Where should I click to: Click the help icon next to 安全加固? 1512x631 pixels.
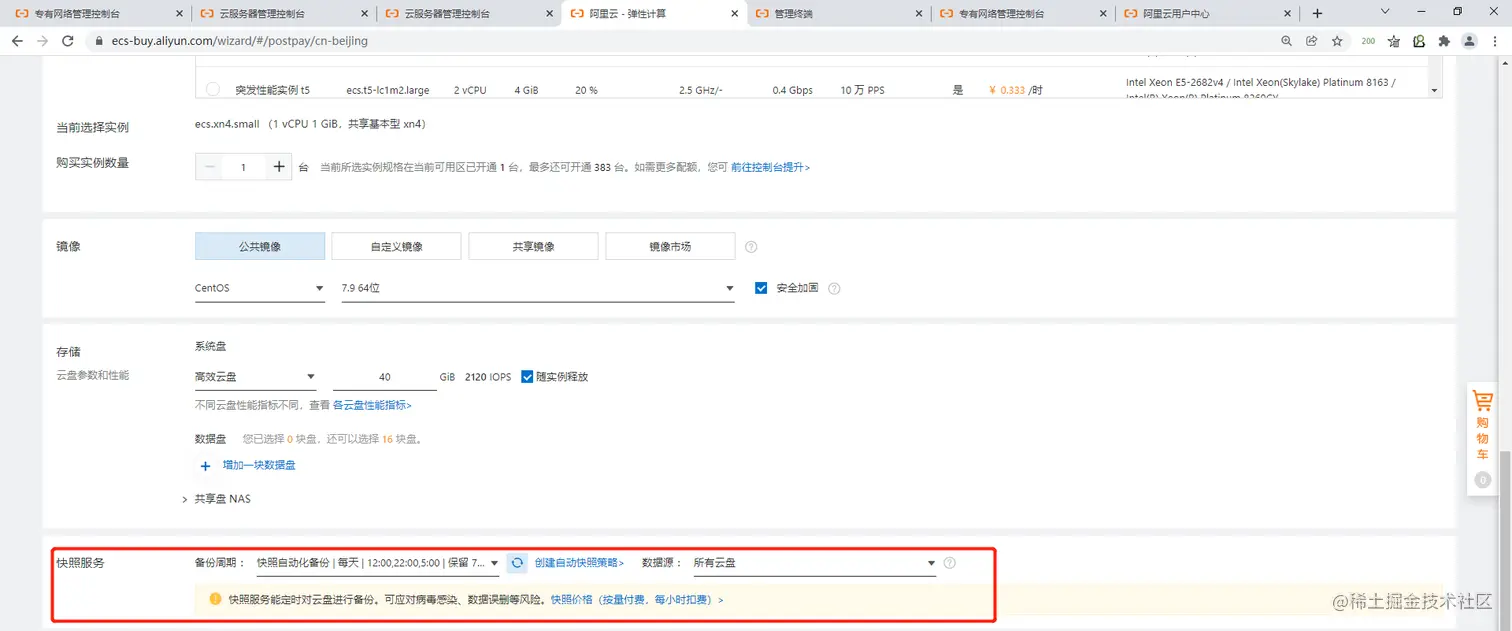click(834, 288)
